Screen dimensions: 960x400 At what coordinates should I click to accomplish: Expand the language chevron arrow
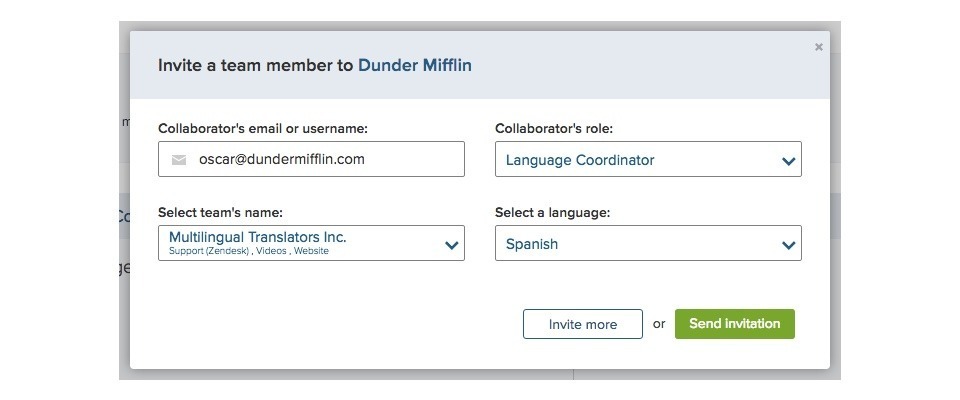pos(788,244)
